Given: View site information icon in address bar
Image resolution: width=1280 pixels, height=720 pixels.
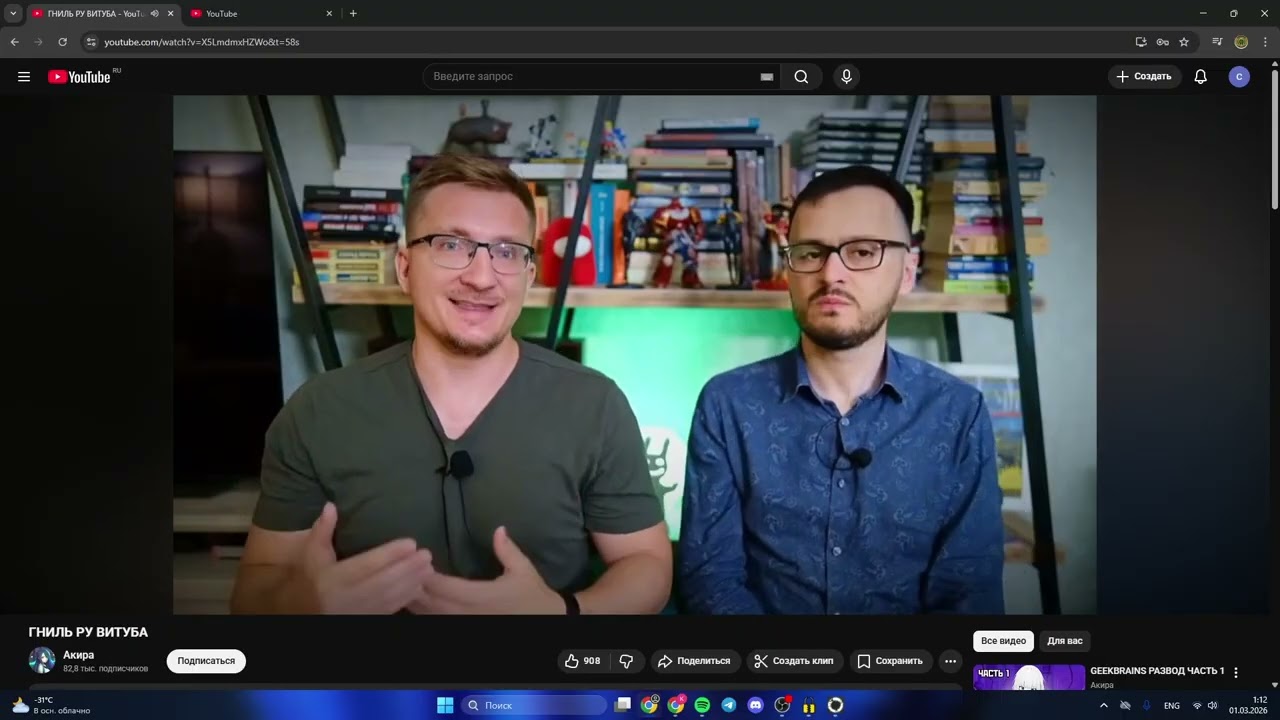Looking at the screenshot, I should (x=91, y=42).
